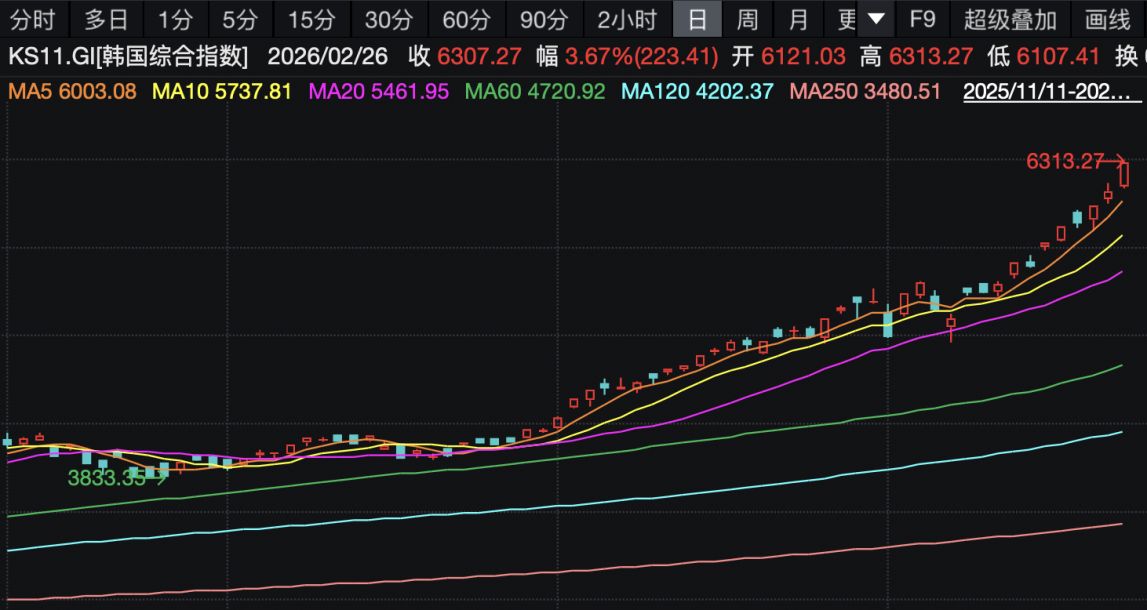The image size is (1147, 610).
Task: Select the 5分 timeframe
Action: 239,19
